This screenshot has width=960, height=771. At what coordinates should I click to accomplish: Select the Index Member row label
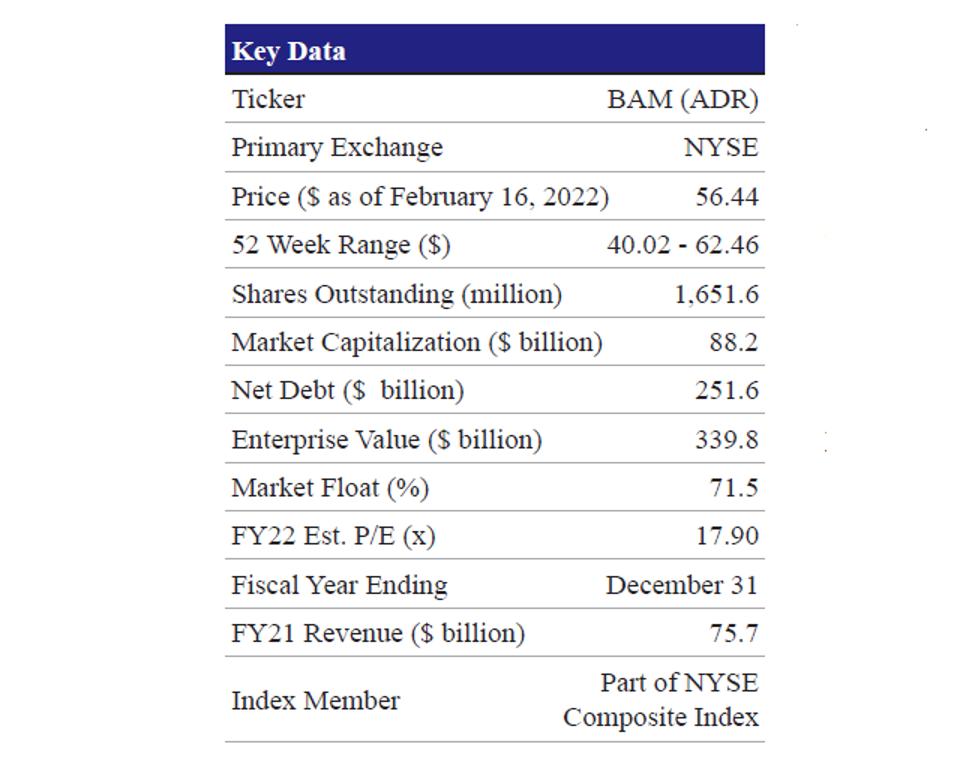click(x=316, y=700)
